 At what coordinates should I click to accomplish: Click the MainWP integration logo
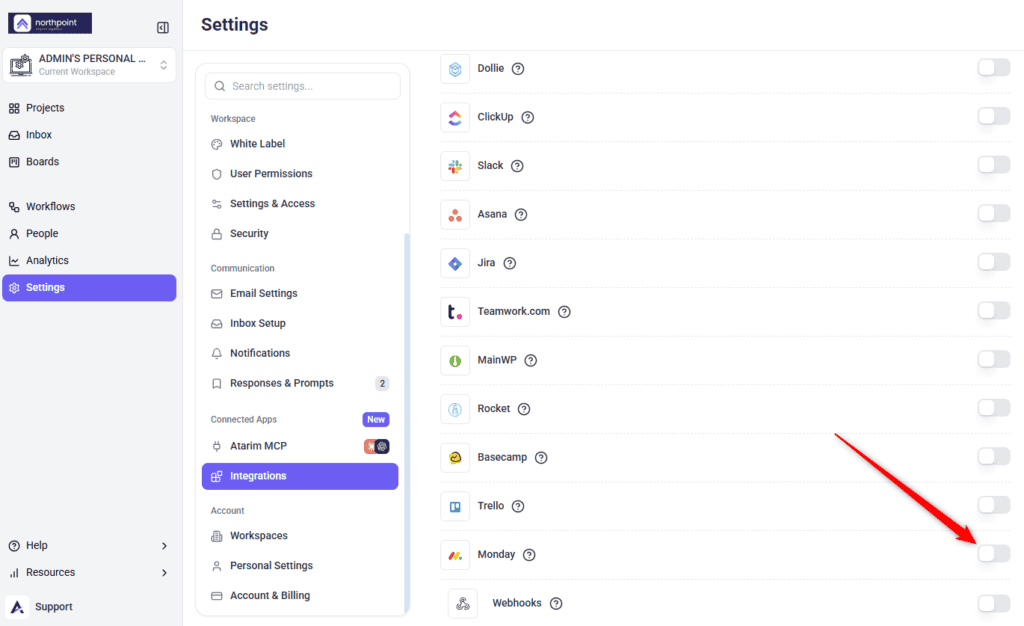click(x=455, y=360)
